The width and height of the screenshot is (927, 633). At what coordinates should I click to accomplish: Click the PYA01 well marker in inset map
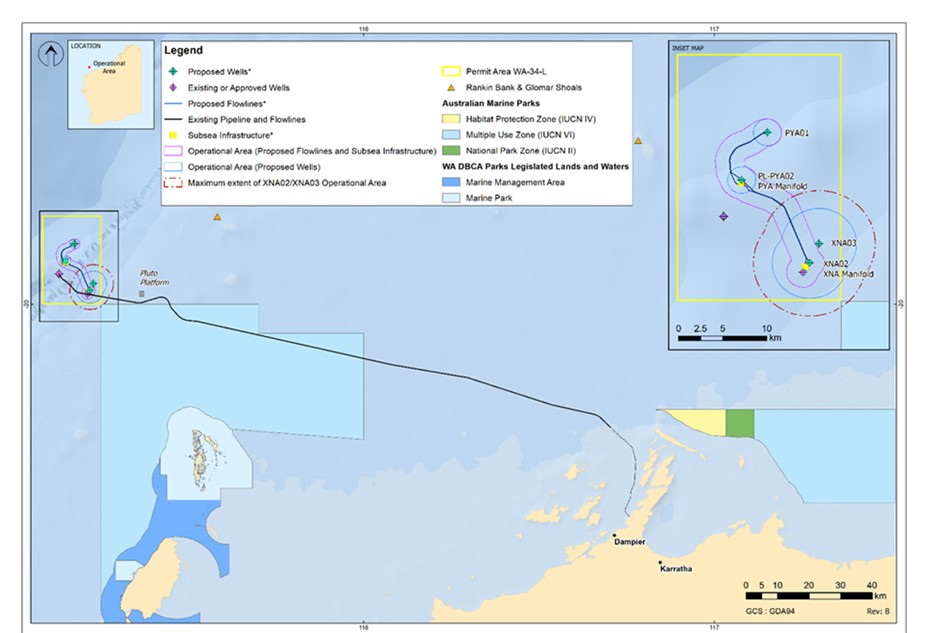[767, 133]
